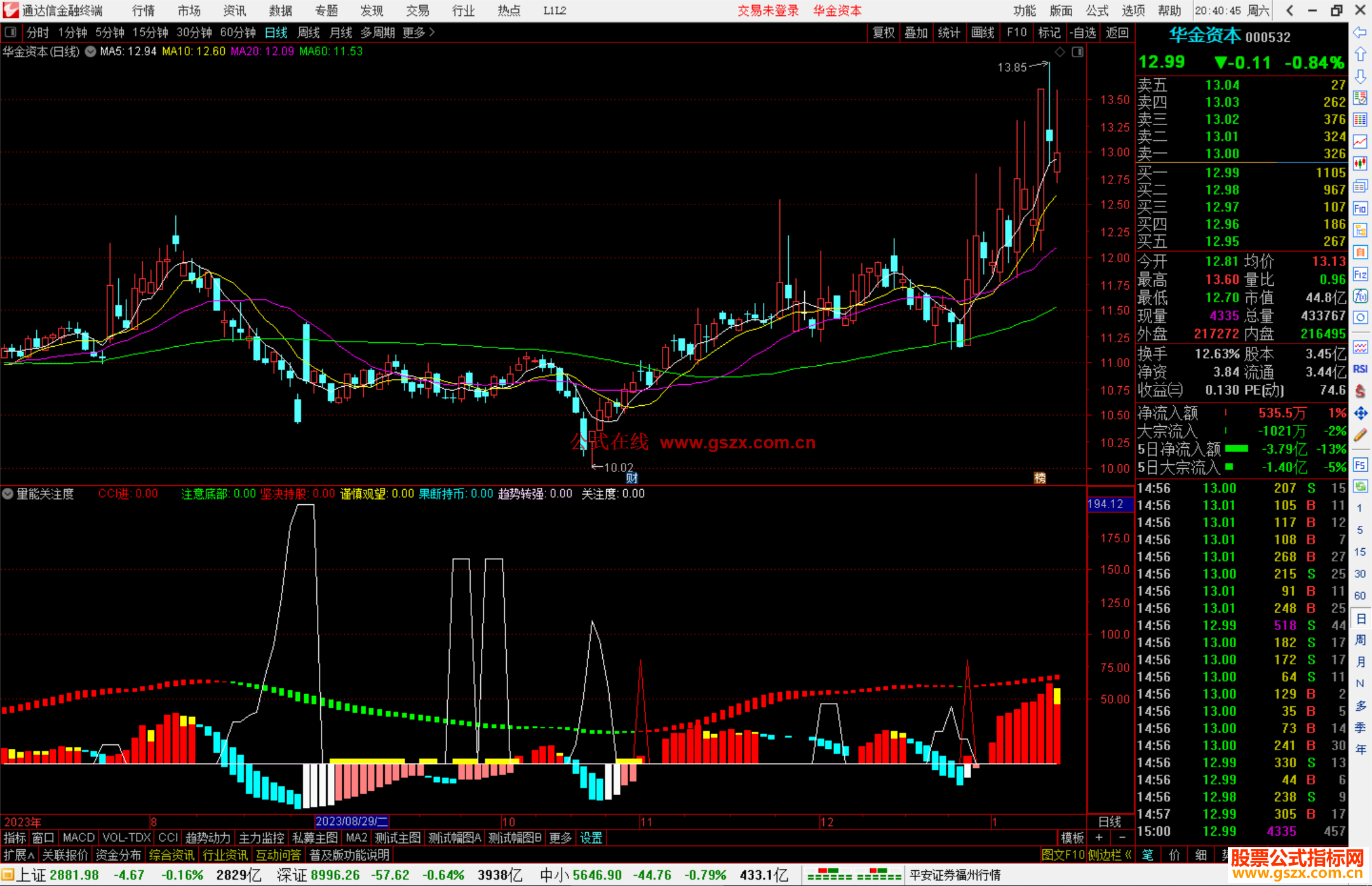The image size is (1372, 886).
Task: Toggle the 量能关注度 indicator circle button
Action: [x=8, y=493]
